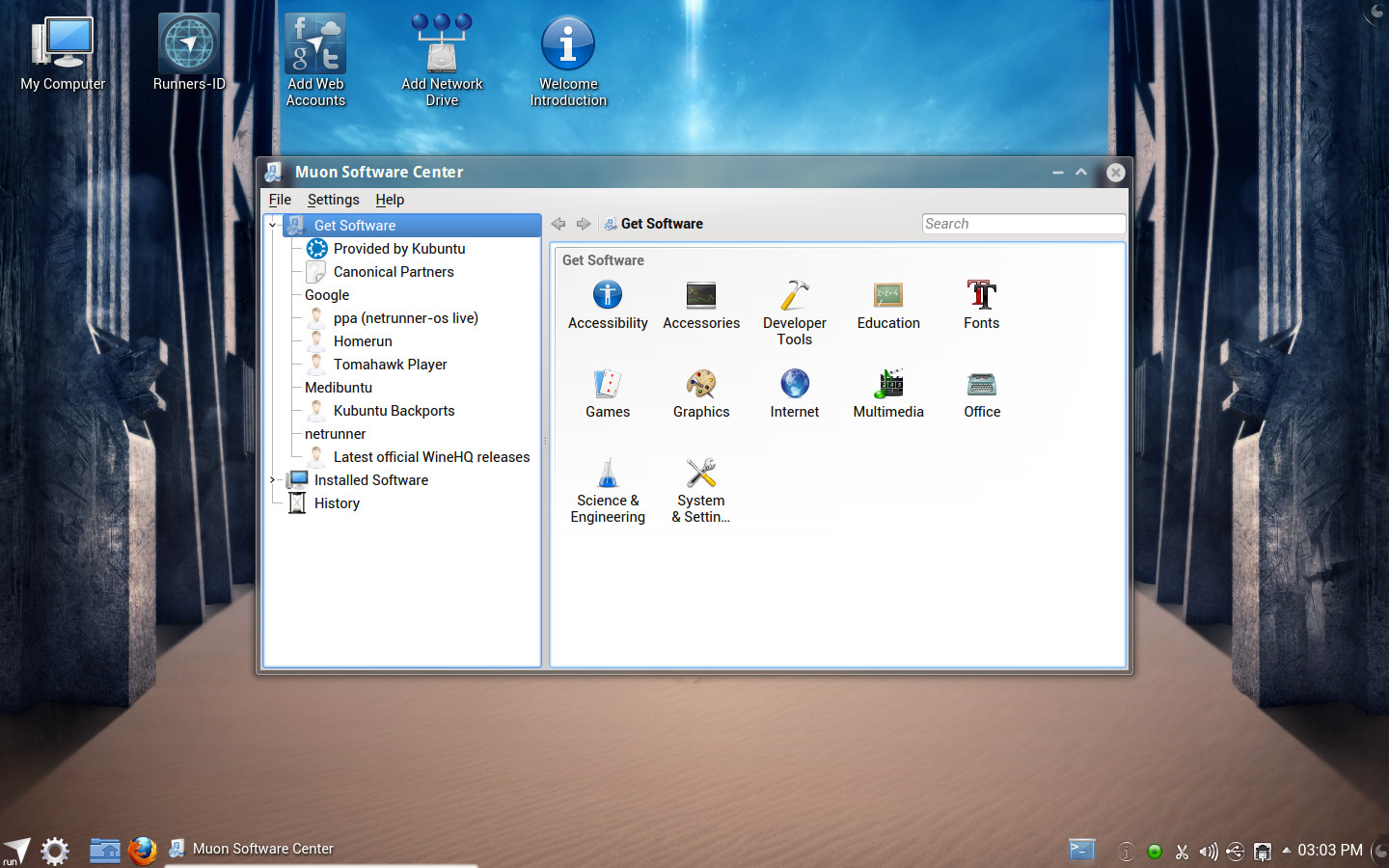Open the Fonts category
The height and width of the screenshot is (868, 1389).
point(982,305)
